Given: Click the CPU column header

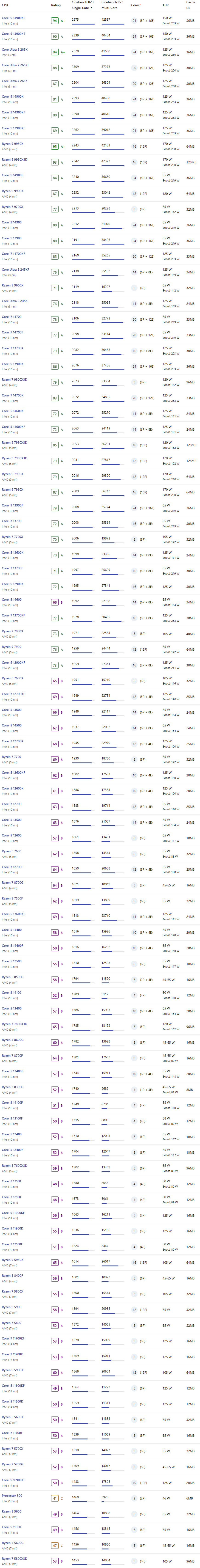Looking at the screenshot, I should (5, 5).
